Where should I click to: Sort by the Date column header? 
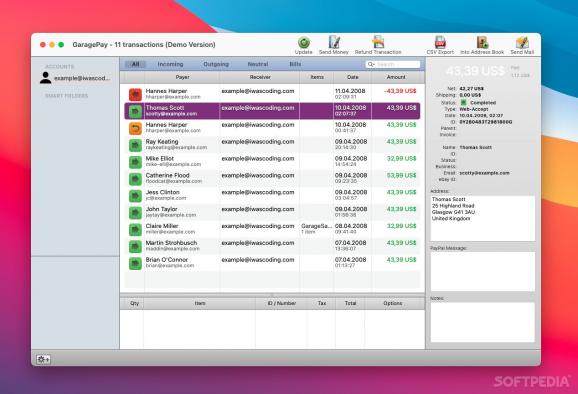(x=353, y=77)
